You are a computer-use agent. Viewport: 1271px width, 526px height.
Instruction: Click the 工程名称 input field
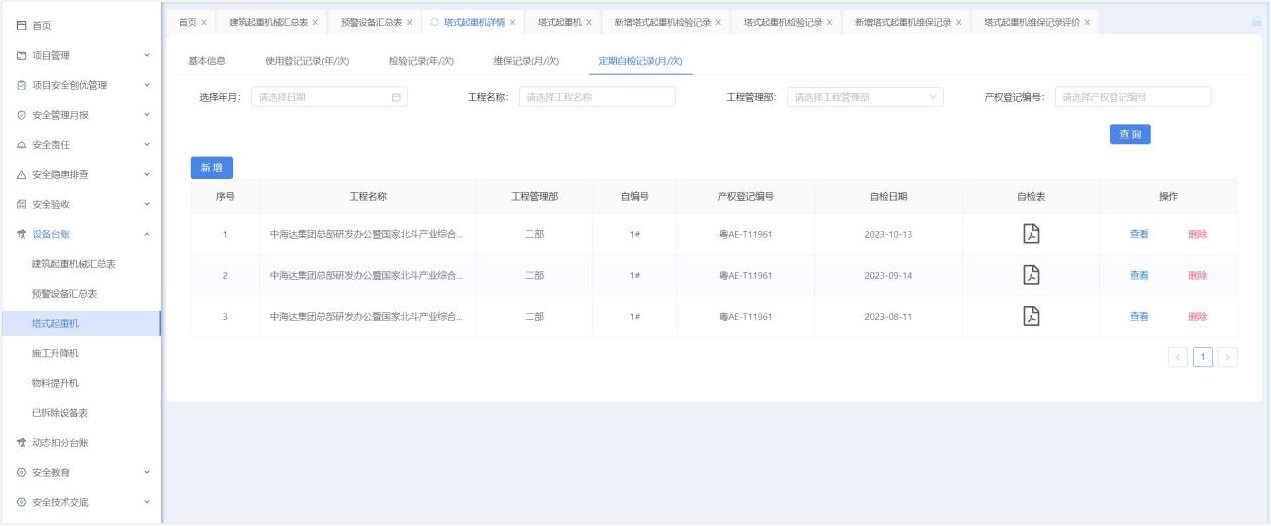(x=597, y=98)
